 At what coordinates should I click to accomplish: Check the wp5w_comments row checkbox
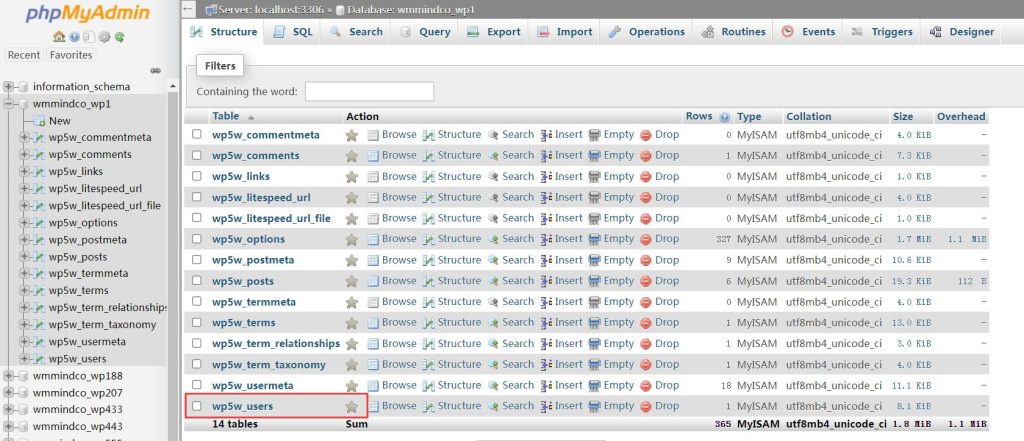197,155
